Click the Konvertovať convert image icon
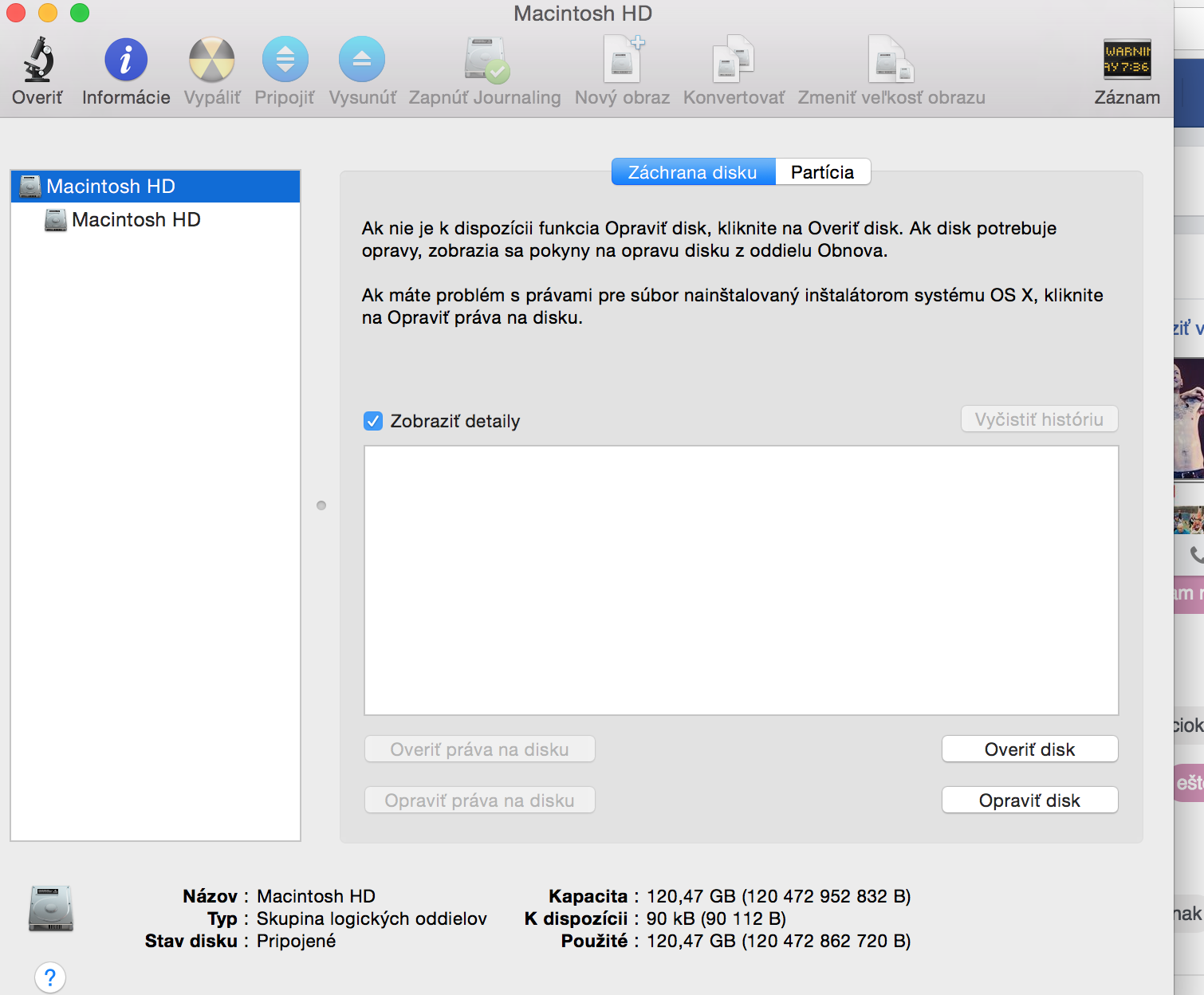The image size is (1204, 995). (734, 60)
